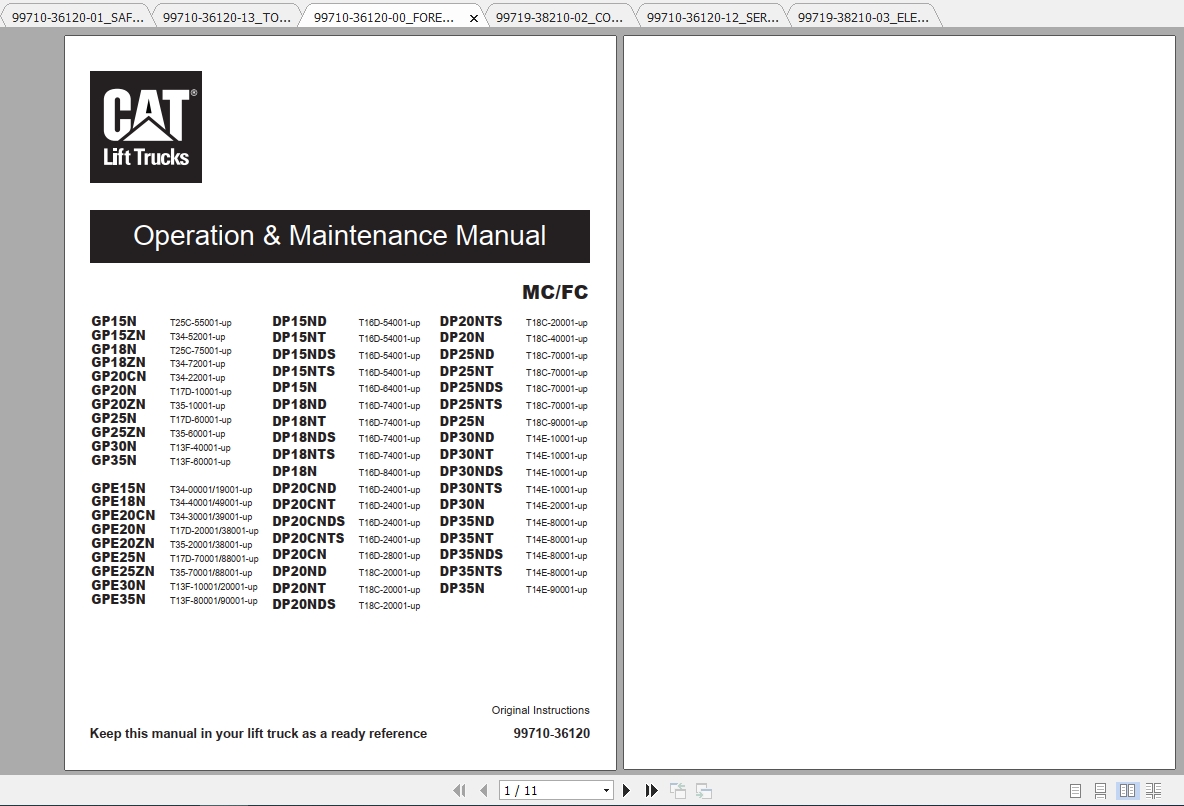This screenshot has height=806, width=1184.
Task: Close the 99710-36120-00_FORE tab
Action: 473,18
